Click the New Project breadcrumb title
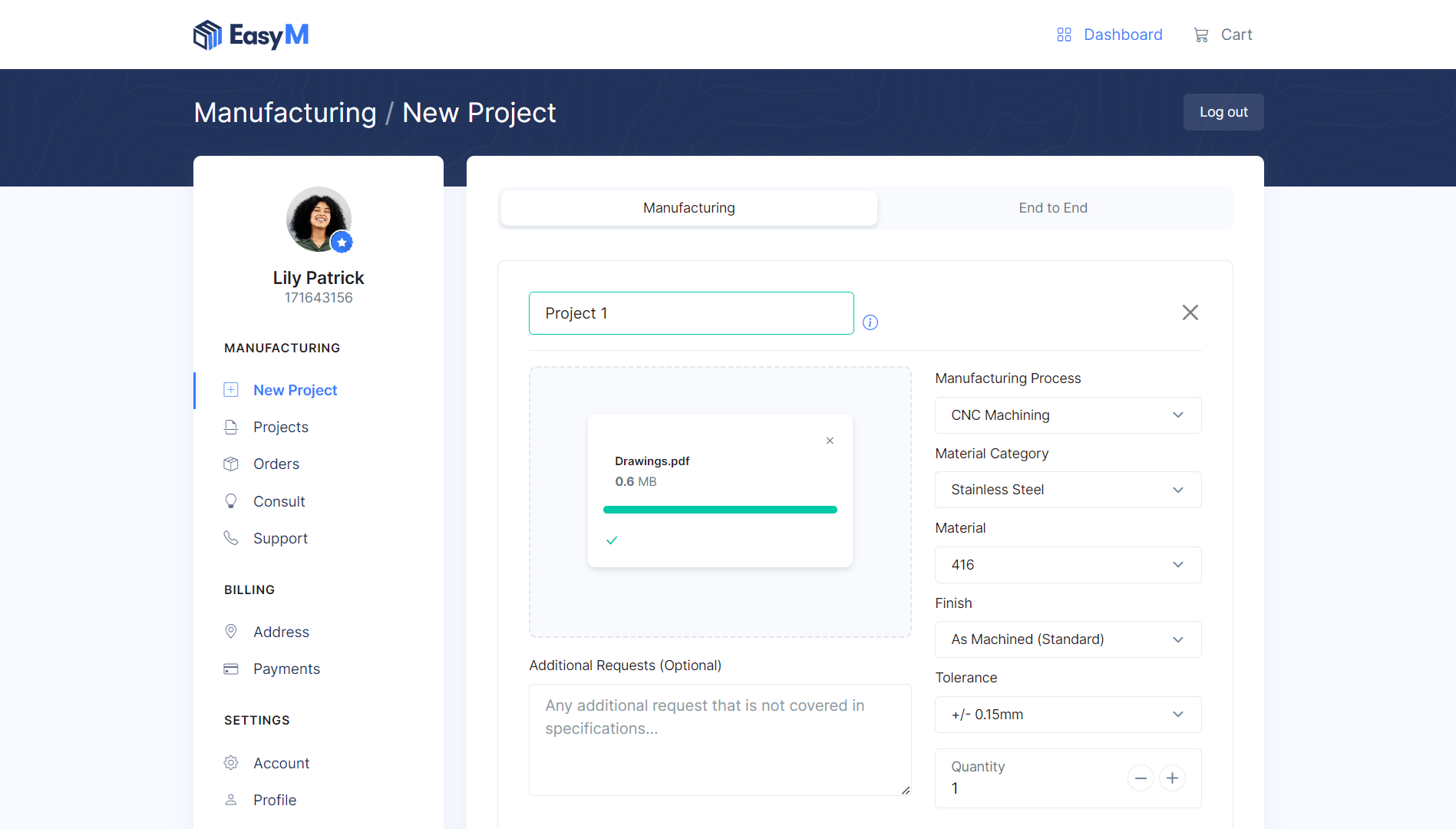The width and height of the screenshot is (1456, 829). click(x=479, y=113)
